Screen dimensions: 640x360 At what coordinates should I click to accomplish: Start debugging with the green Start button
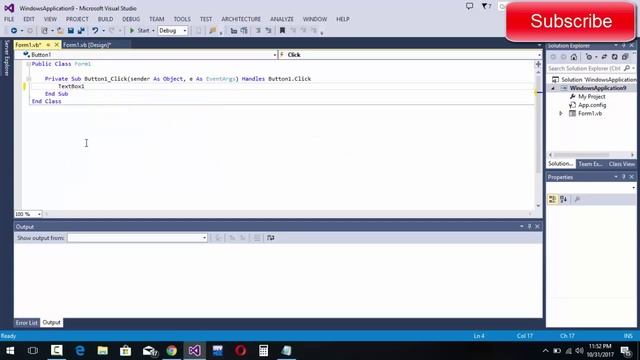coord(140,31)
